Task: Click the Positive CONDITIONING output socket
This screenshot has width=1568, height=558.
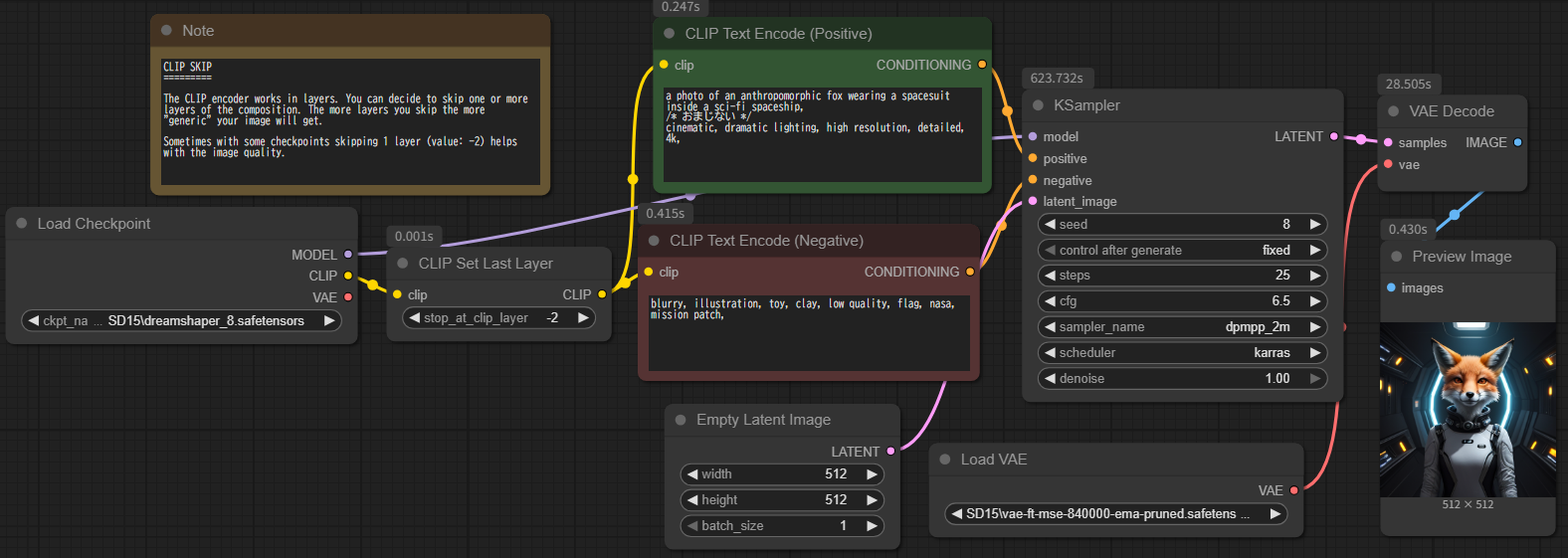Action: click(982, 65)
